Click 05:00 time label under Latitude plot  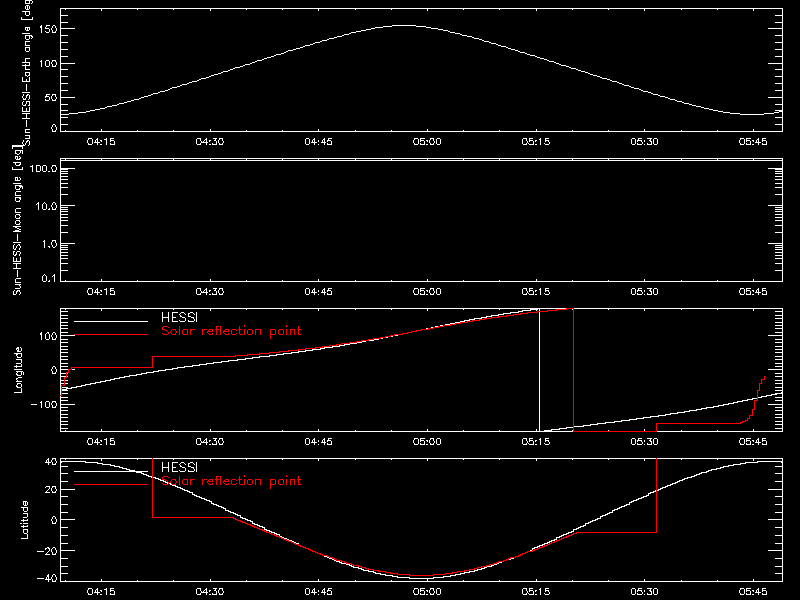(x=427, y=592)
